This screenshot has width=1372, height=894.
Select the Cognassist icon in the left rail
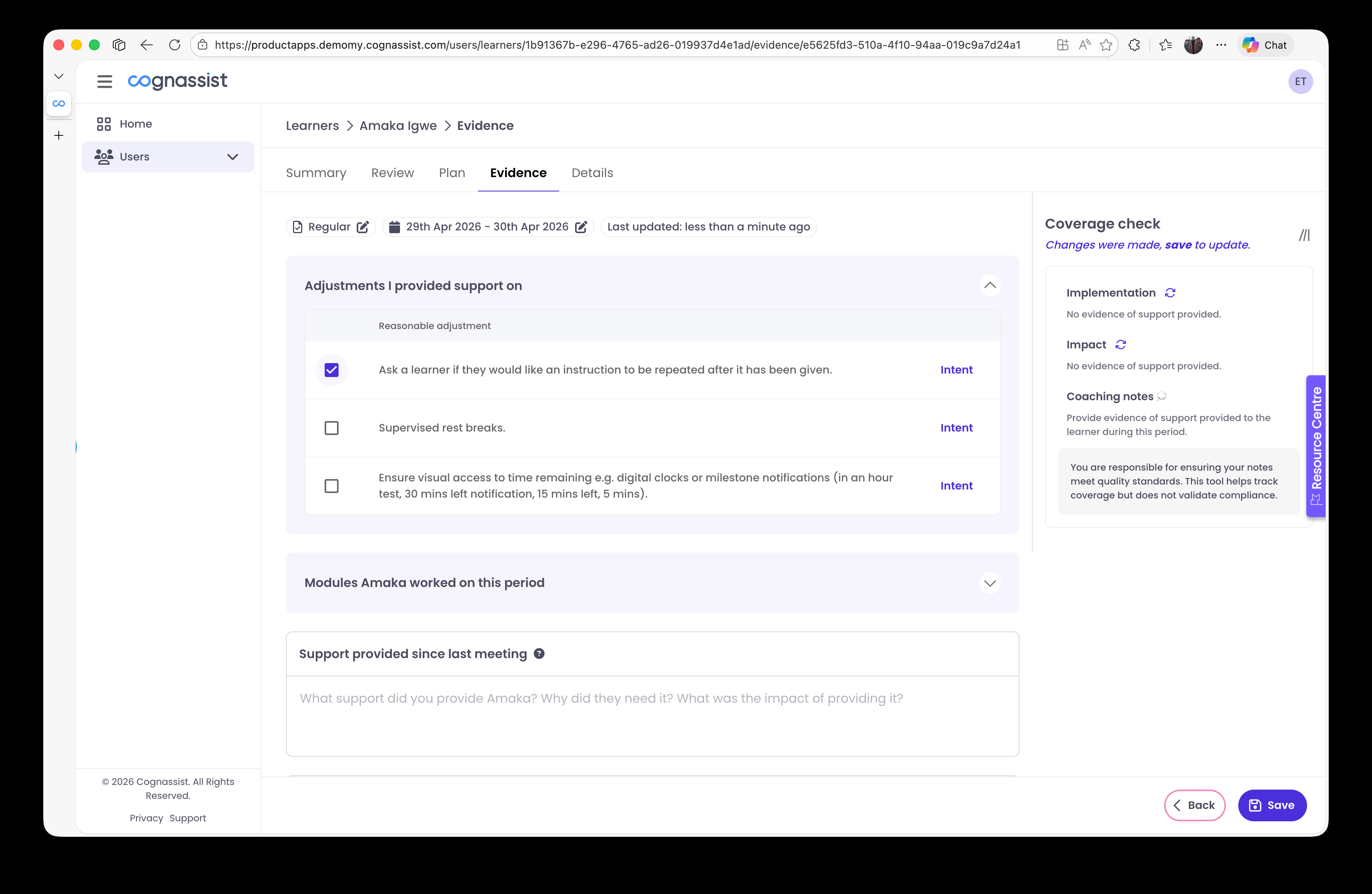point(58,103)
